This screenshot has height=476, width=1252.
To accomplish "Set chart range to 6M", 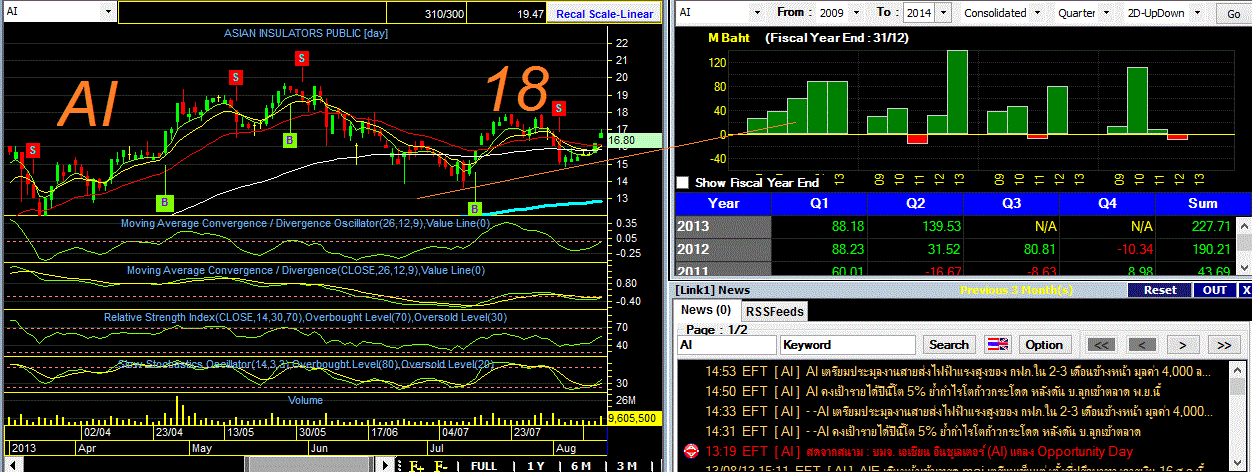I will point(581,467).
